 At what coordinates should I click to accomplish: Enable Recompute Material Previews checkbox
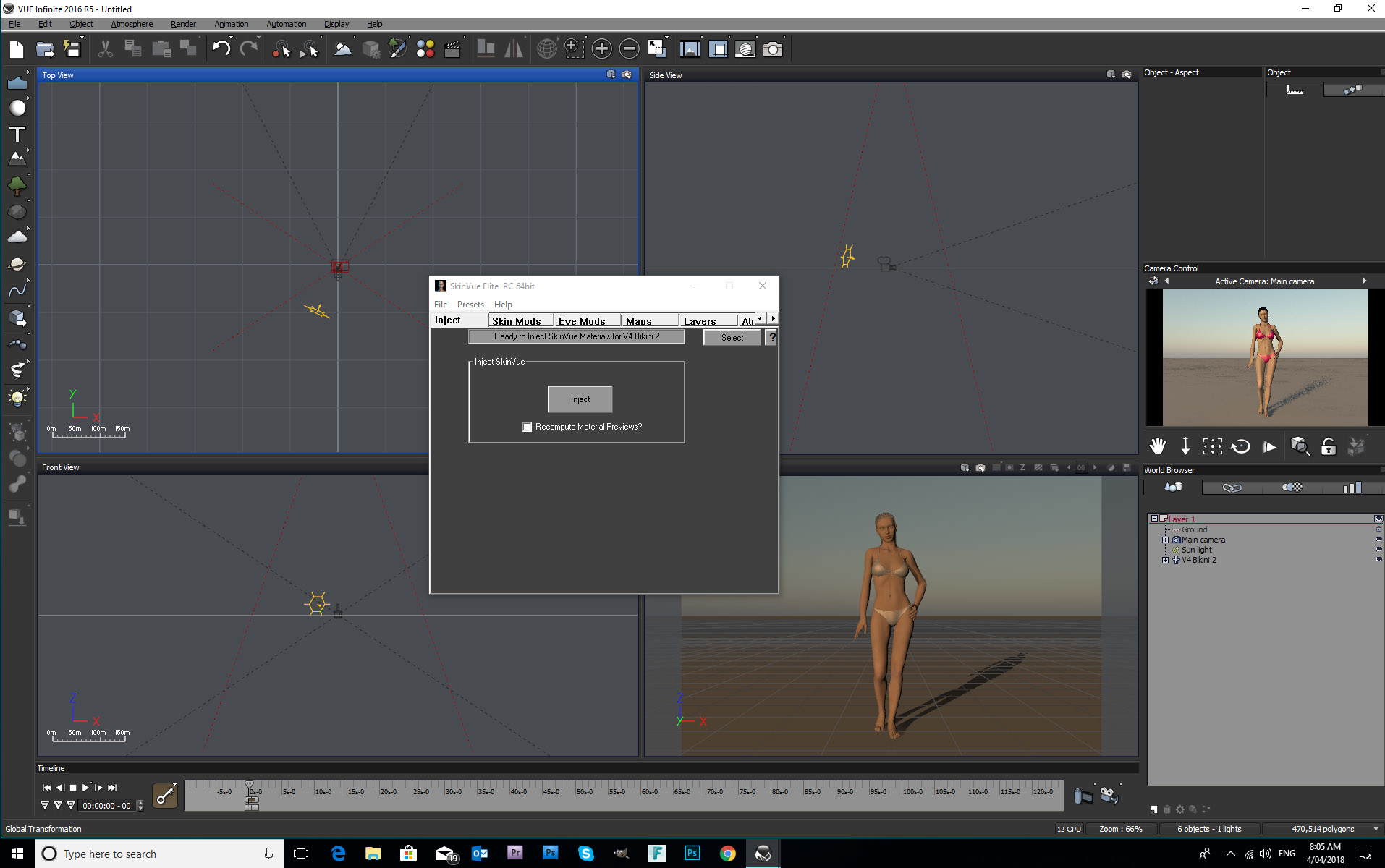528,427
